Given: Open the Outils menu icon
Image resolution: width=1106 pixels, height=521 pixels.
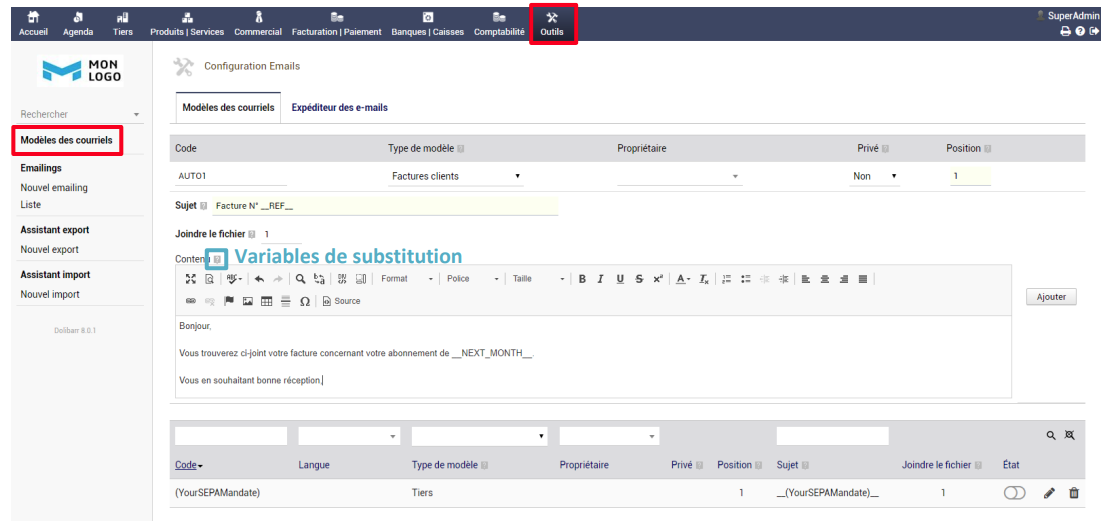Looking at the screenshot, I should 553,23.
